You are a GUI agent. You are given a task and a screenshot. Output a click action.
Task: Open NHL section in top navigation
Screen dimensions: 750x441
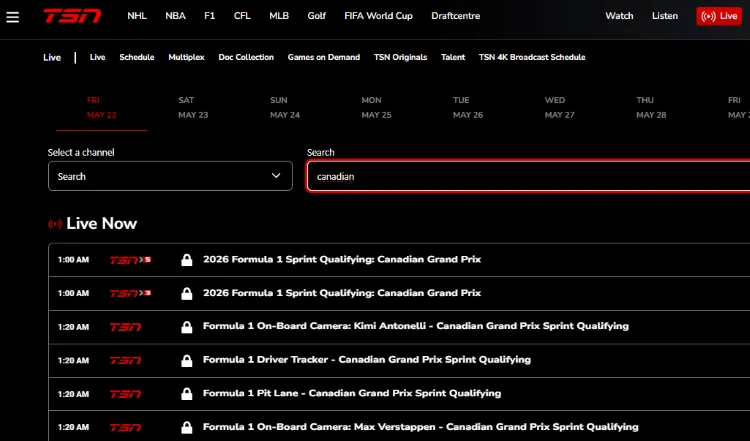pyautogui.click(x=137, y=16)
